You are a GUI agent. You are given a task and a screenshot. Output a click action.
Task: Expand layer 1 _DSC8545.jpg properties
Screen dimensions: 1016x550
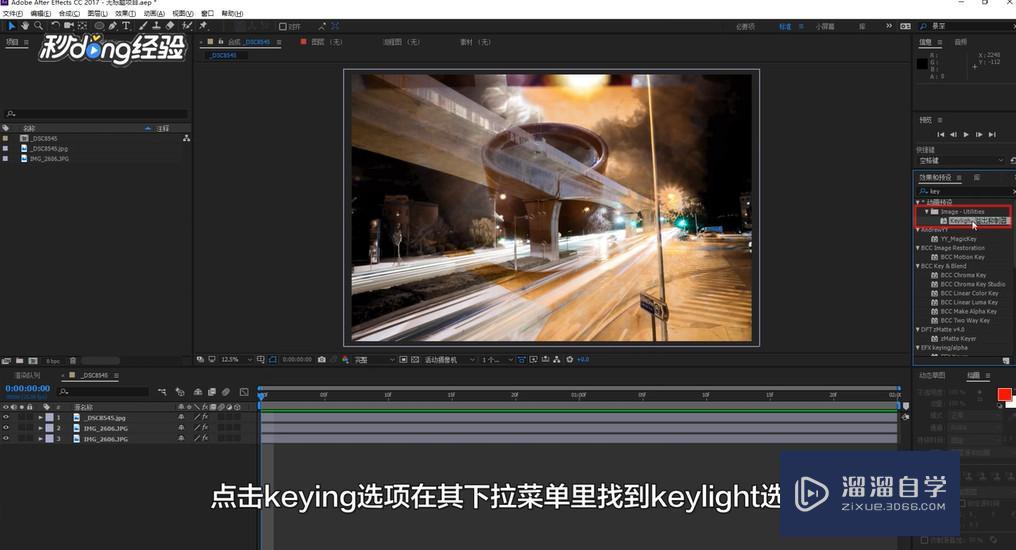click(x=40, y=418)
